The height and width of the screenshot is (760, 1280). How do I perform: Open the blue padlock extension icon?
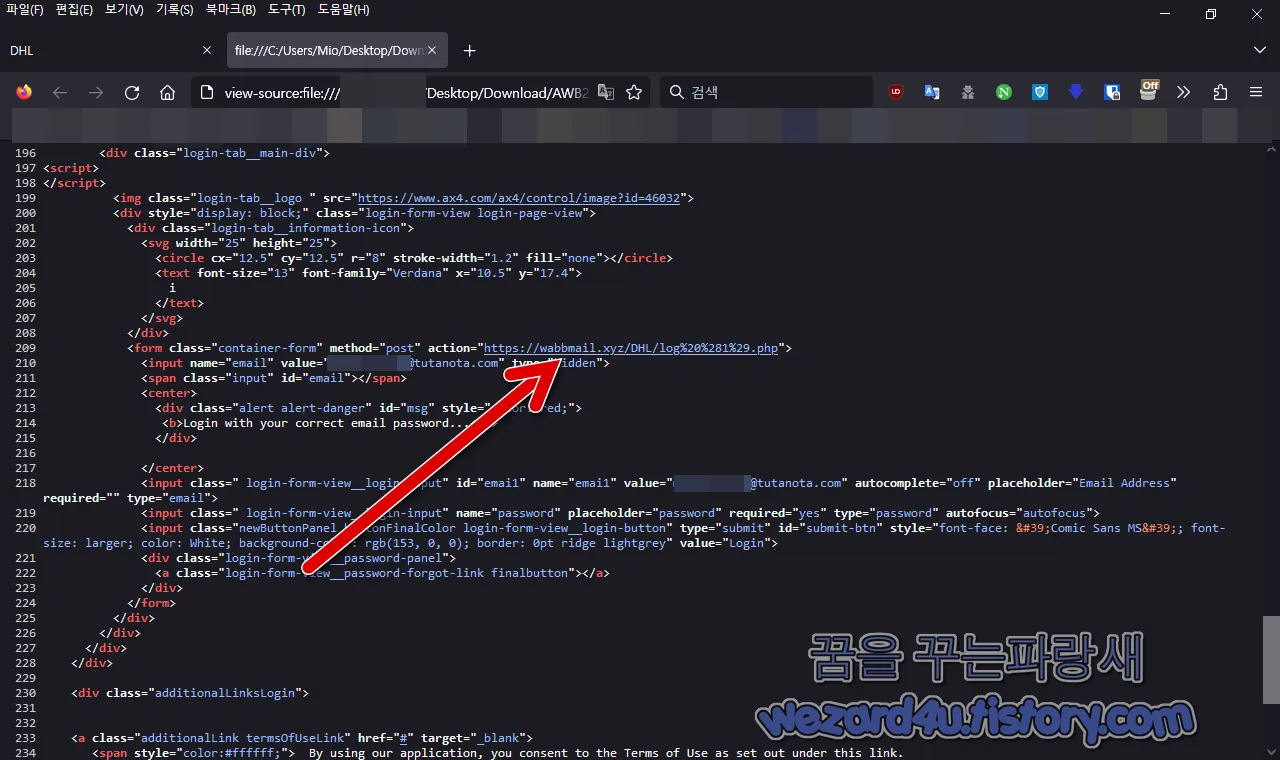pyautogui.click(x=1112, y=92)
